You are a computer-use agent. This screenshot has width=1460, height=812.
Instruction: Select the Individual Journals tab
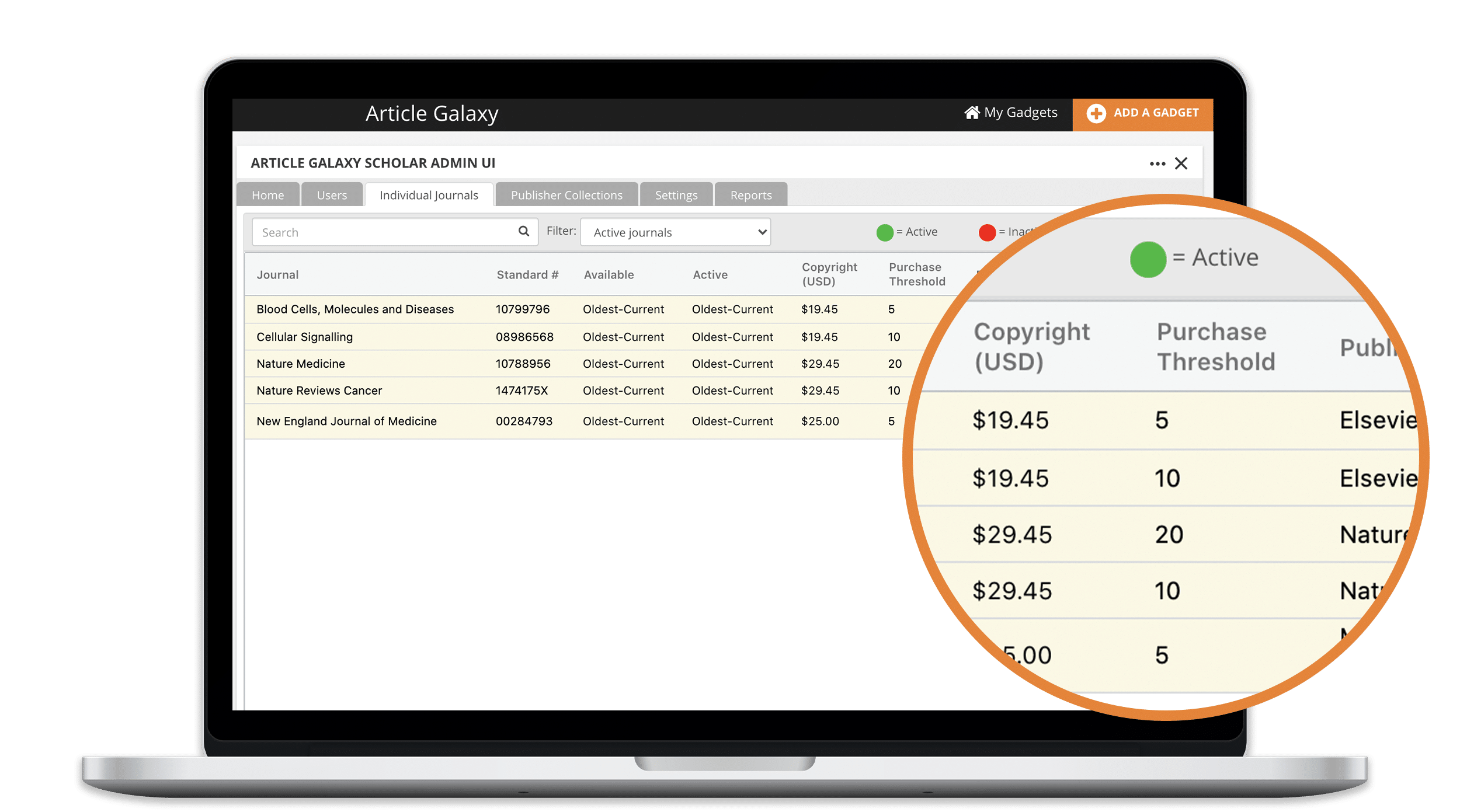point(429,195)
